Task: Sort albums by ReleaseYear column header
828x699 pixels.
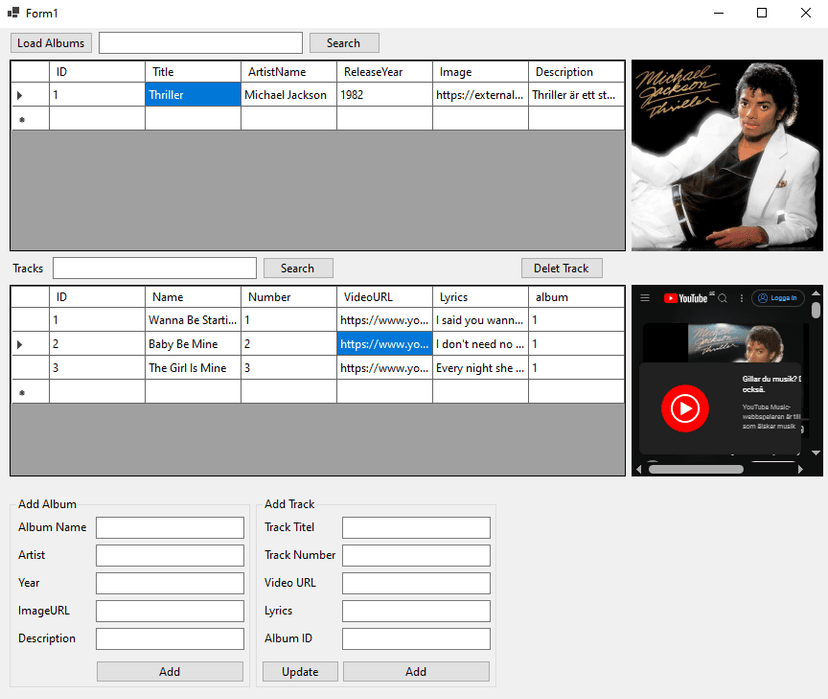Action: tap(384, 72)
